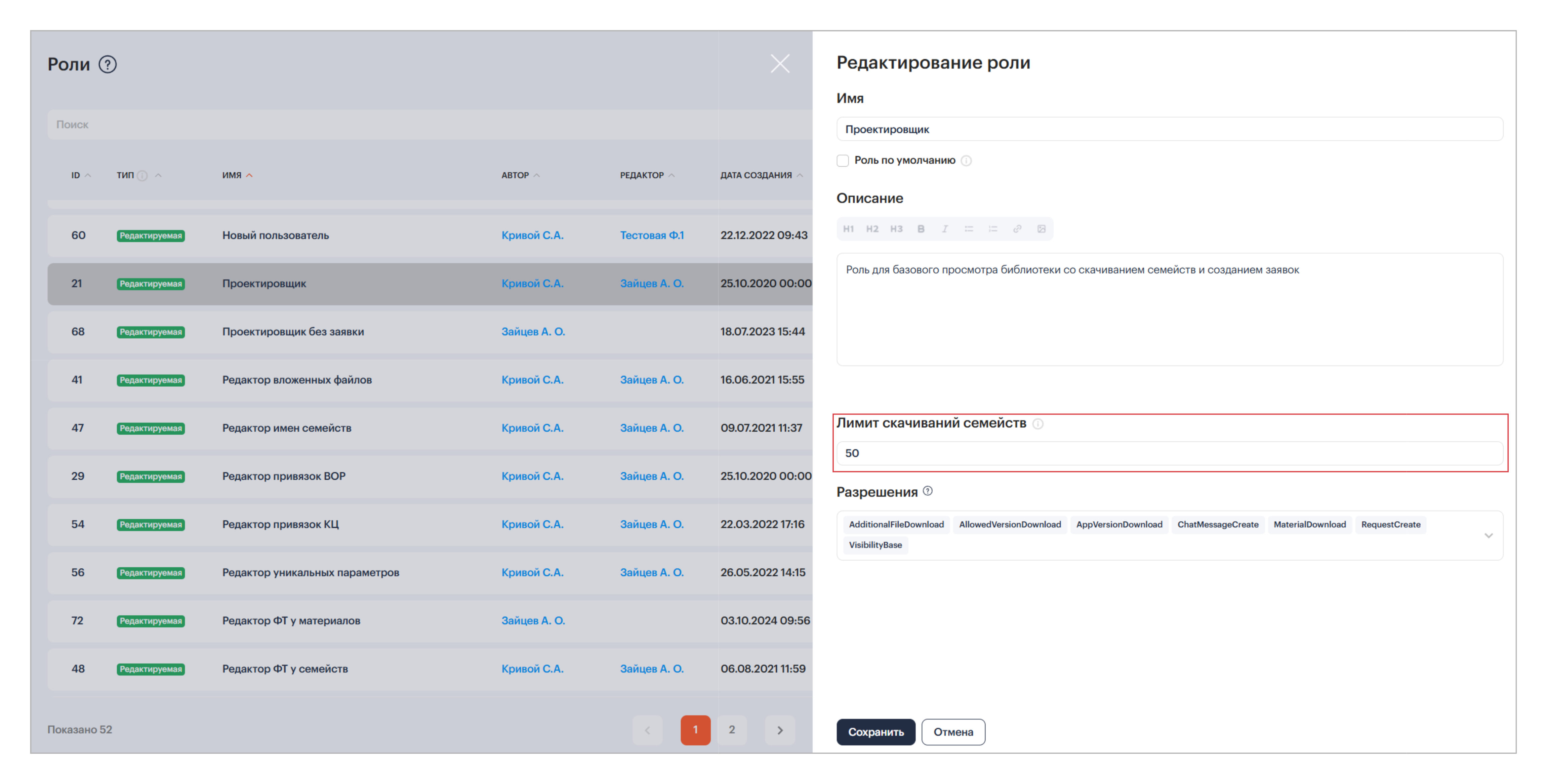Insert numbered list in description
Screen dimensions: 1547x784
point(993,229)
